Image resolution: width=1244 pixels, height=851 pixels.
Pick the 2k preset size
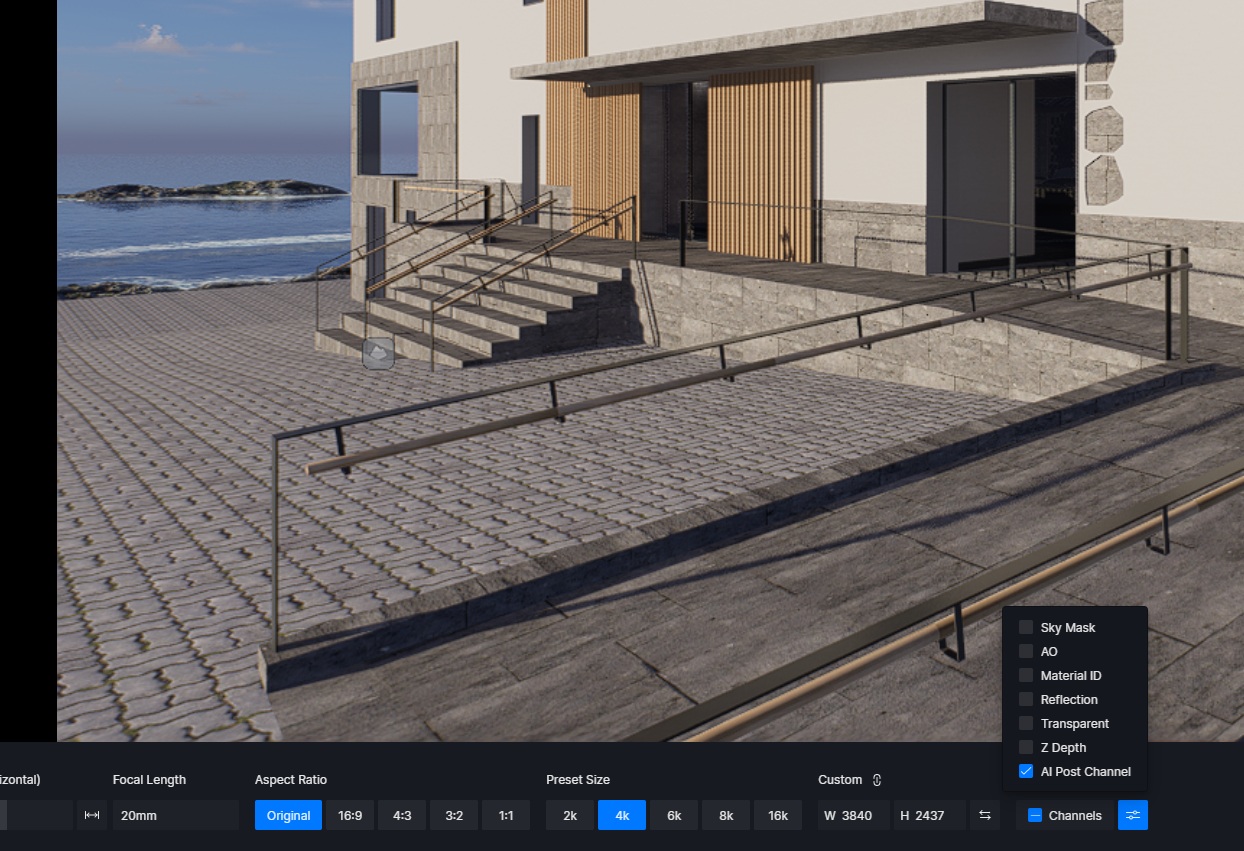pos(570,815)
